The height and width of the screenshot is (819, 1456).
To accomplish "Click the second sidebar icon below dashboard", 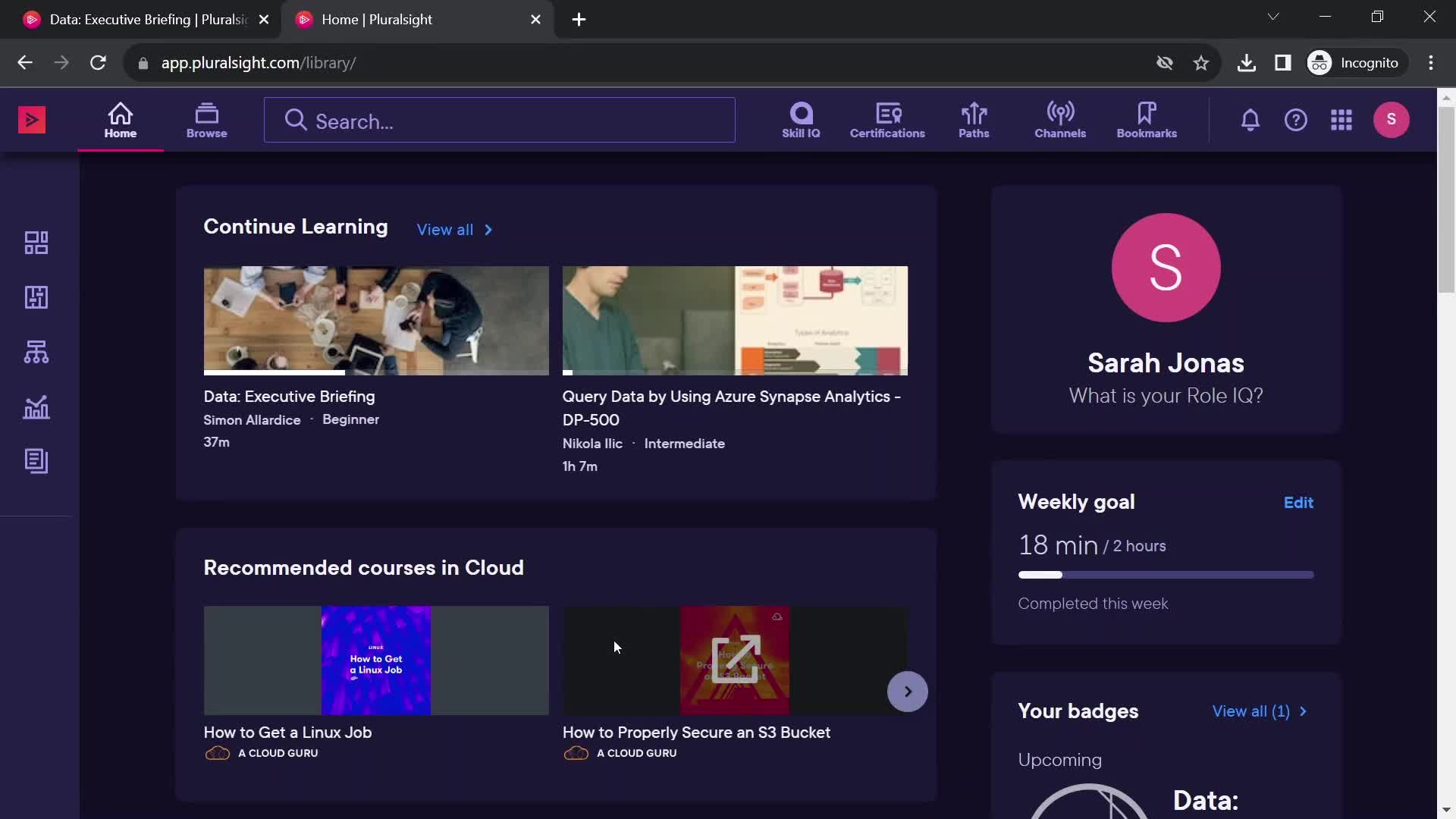I will [36, 297].
